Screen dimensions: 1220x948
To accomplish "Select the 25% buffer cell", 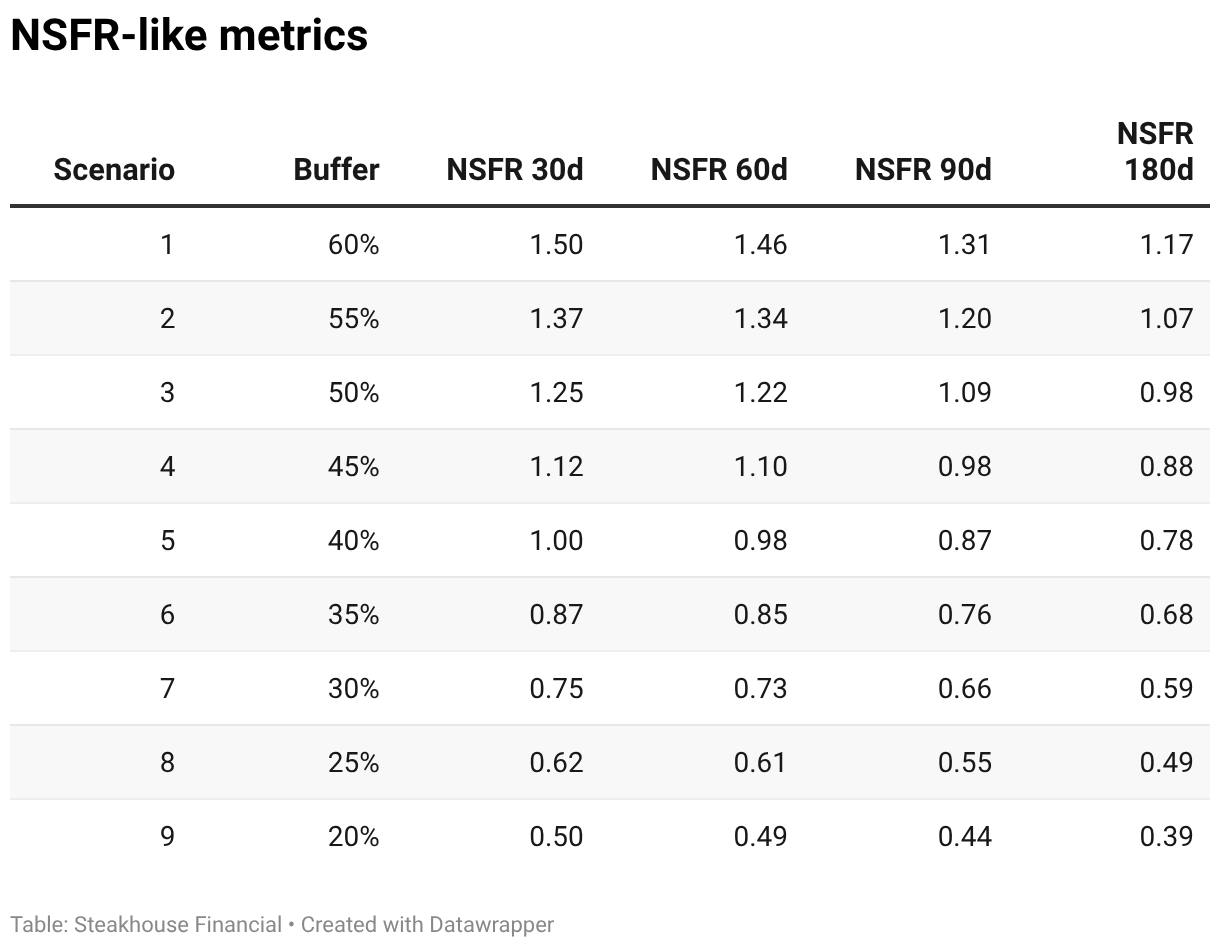I will click(353, 763).
